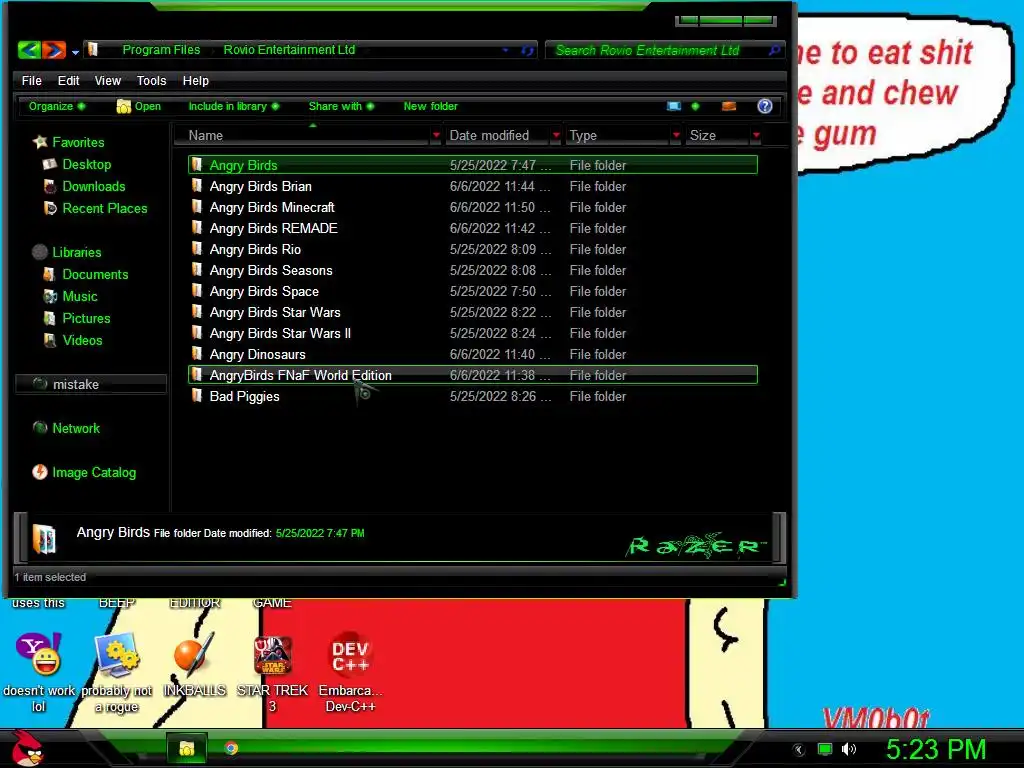
Task: Select the Angry Birds folder icon
Action: coord(197,165)
